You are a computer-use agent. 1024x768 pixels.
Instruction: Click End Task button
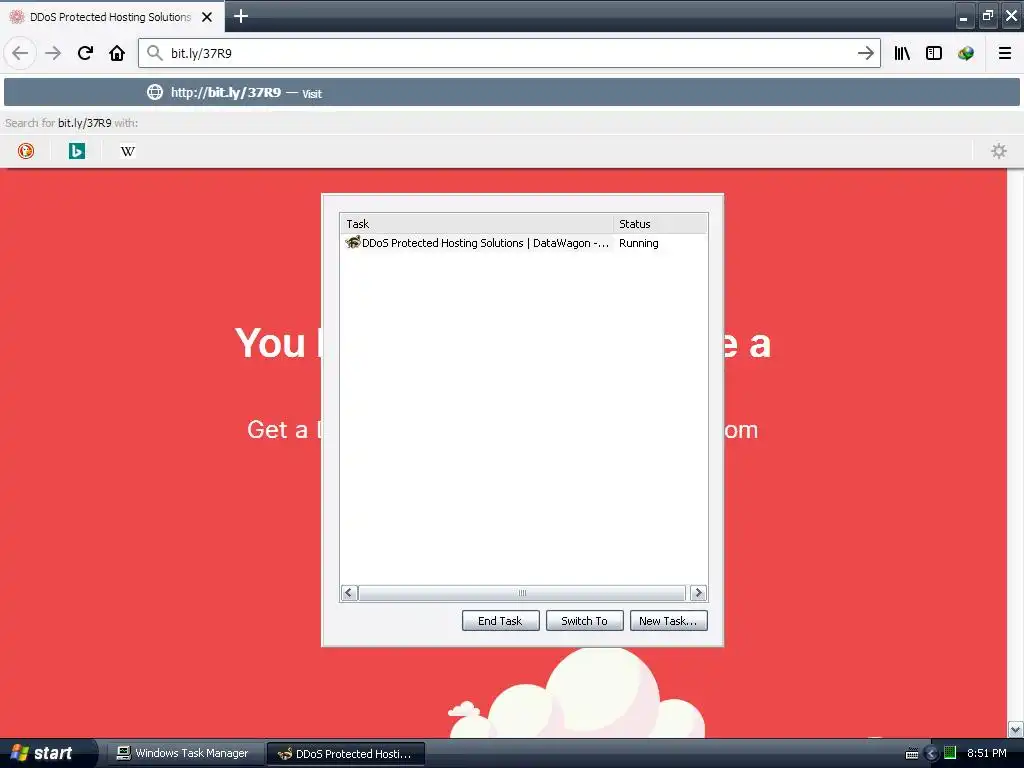[x=500, y=620]
